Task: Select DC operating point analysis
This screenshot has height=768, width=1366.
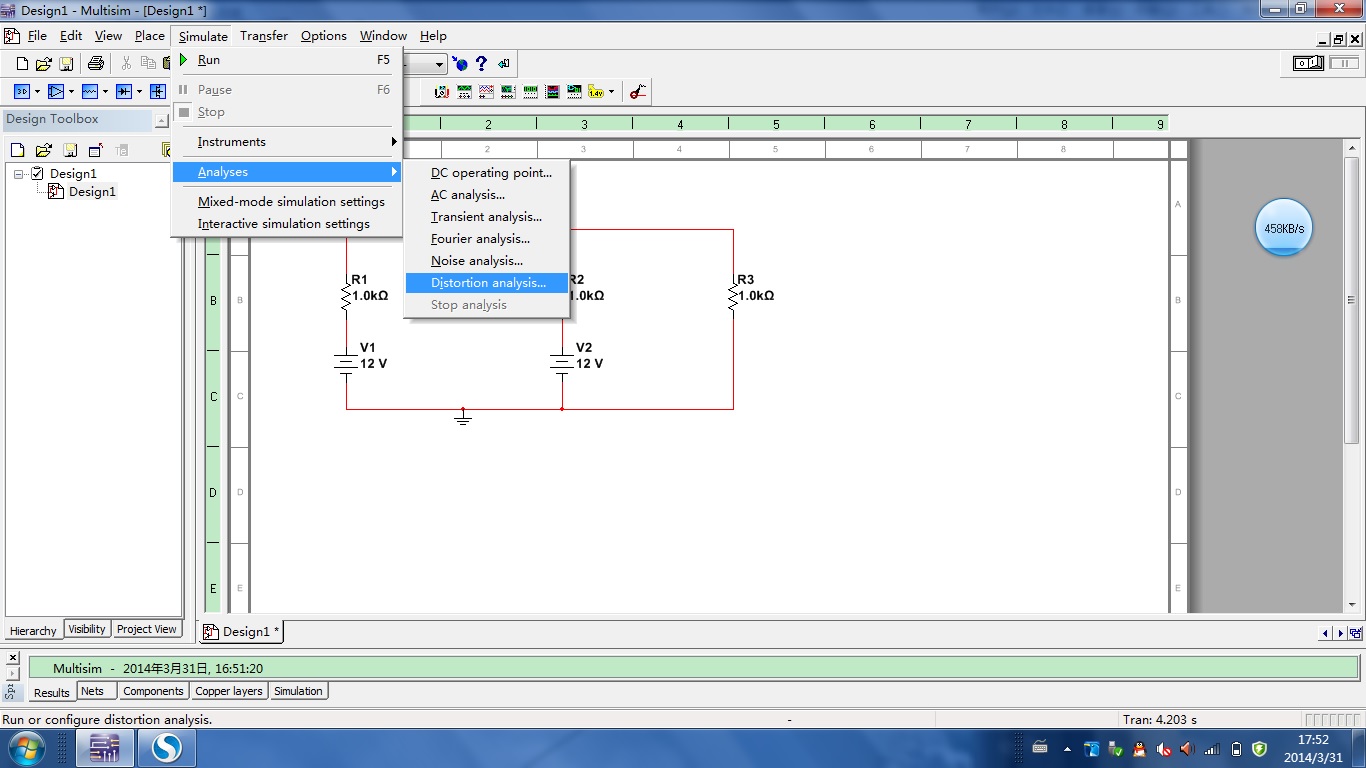Action: pos(487,173)
